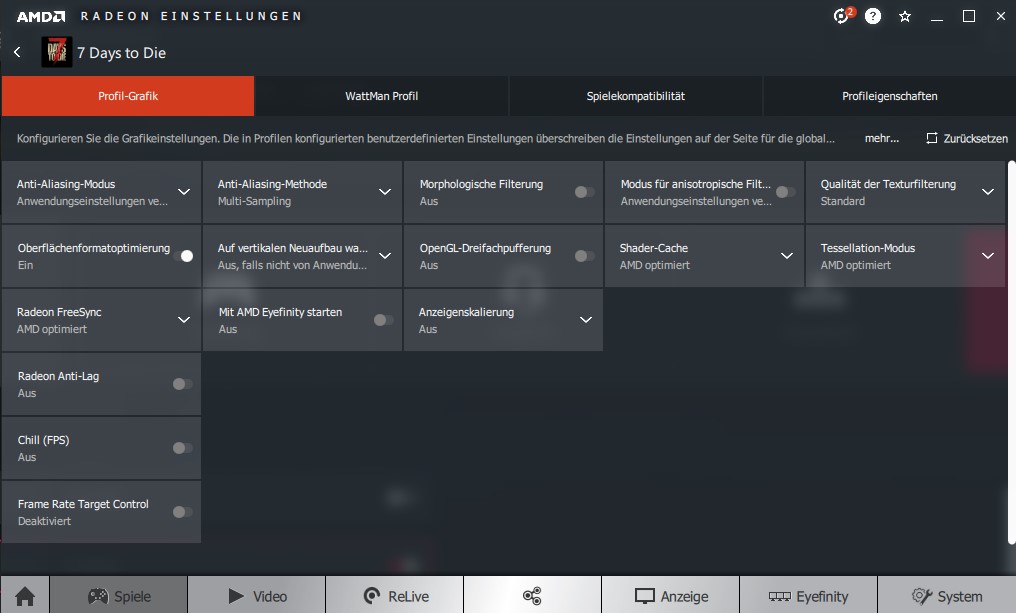
Task: Go back using the left arrow
Action: [x=17, y=52]
